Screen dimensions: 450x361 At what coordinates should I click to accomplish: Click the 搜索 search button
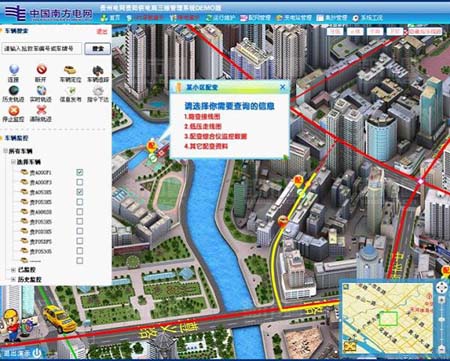click(97, 49)
